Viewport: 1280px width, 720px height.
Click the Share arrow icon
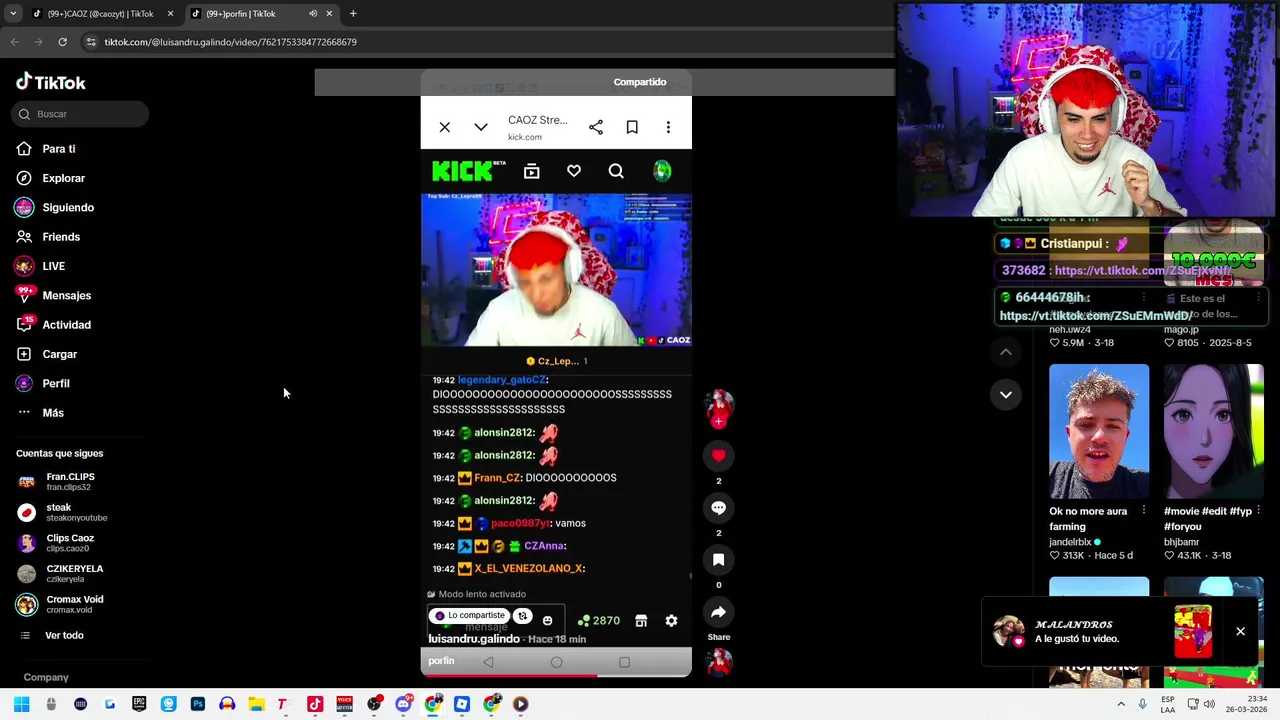(x=718, y=612)
